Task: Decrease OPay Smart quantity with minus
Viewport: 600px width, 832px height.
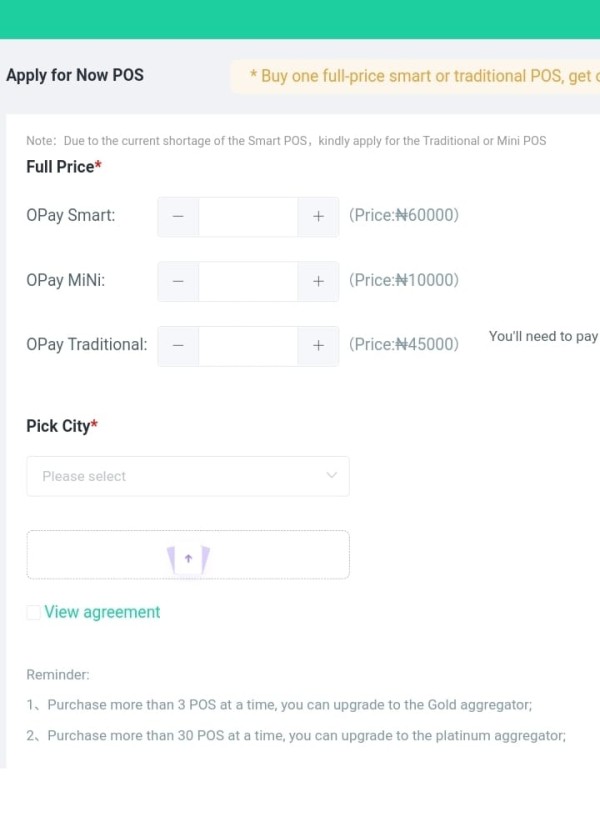Action: [178, 216]
